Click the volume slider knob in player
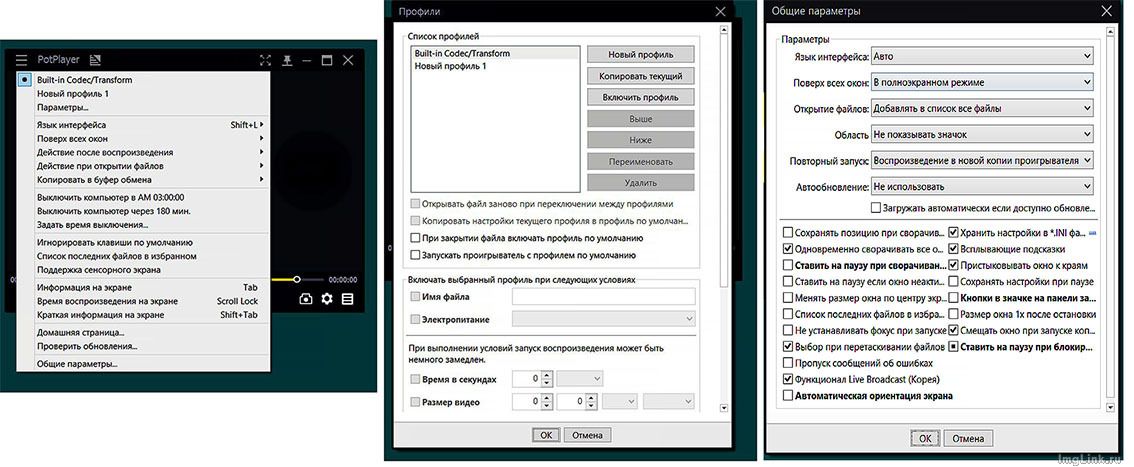This screenshot has height=467, width=1134. [296, 280]
